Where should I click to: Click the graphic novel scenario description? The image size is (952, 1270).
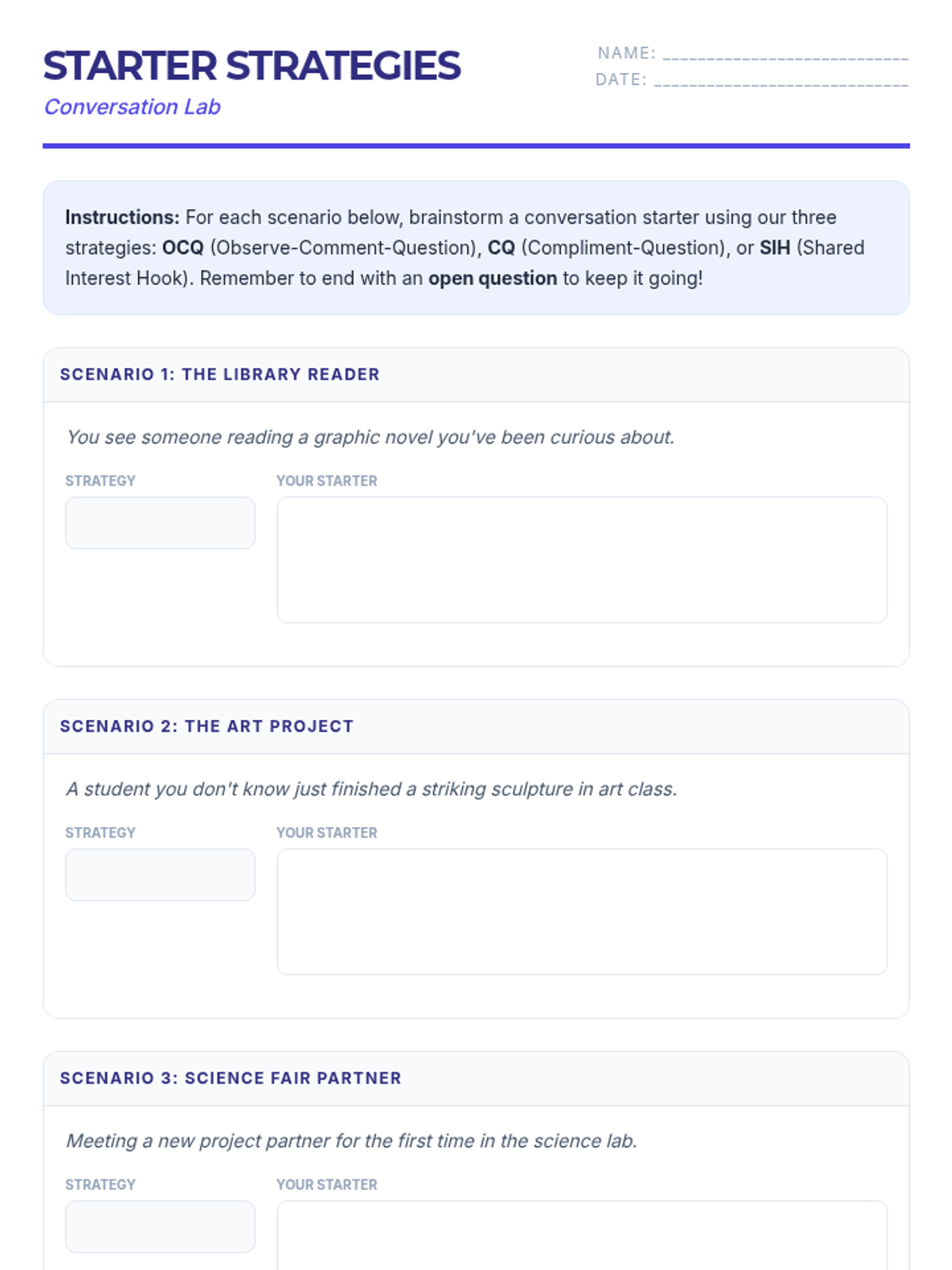pos(370,437)
